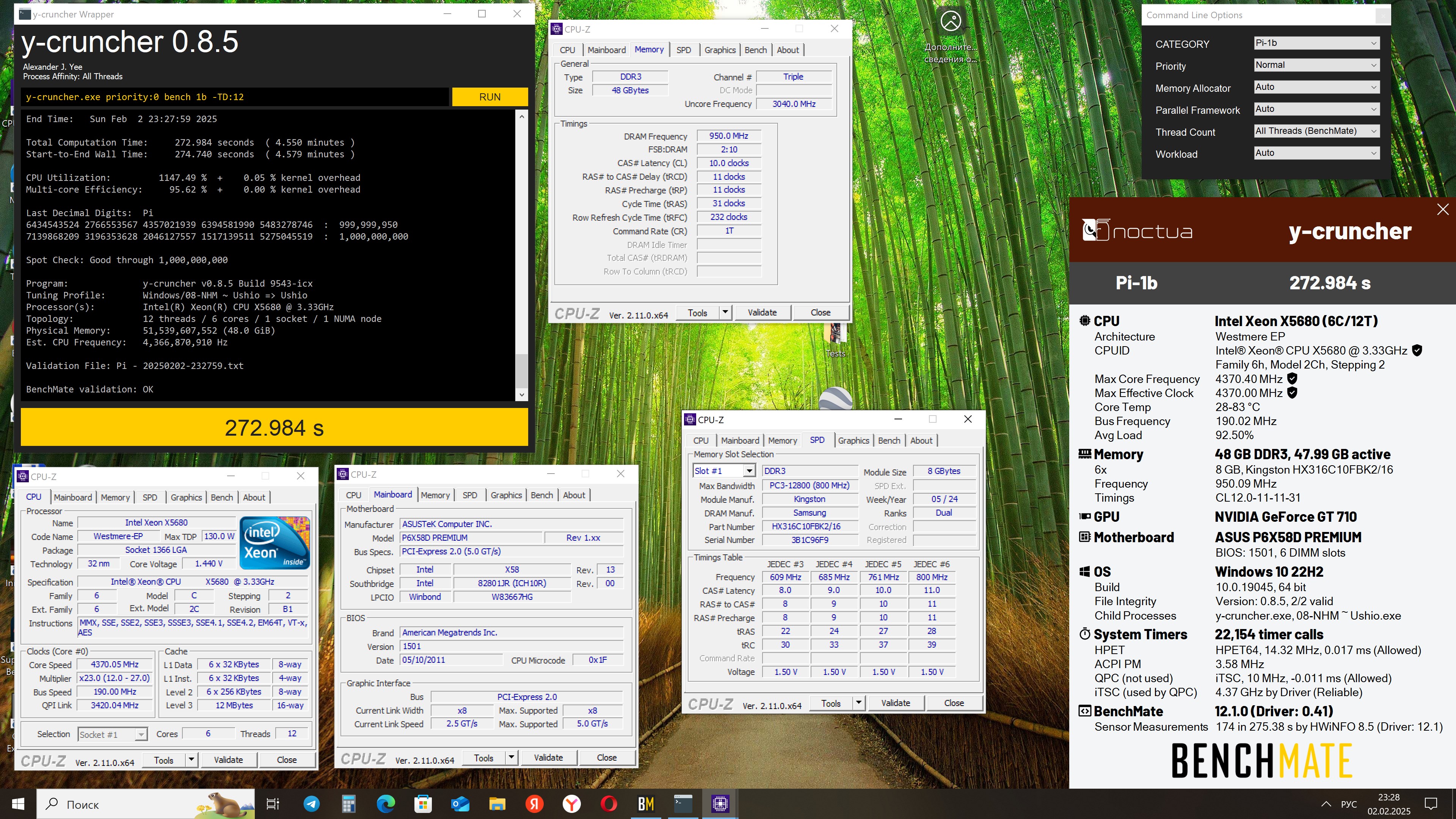
Task: Click Validate in CPU-Z Mainboard window
Action: (x=548, y=758)
